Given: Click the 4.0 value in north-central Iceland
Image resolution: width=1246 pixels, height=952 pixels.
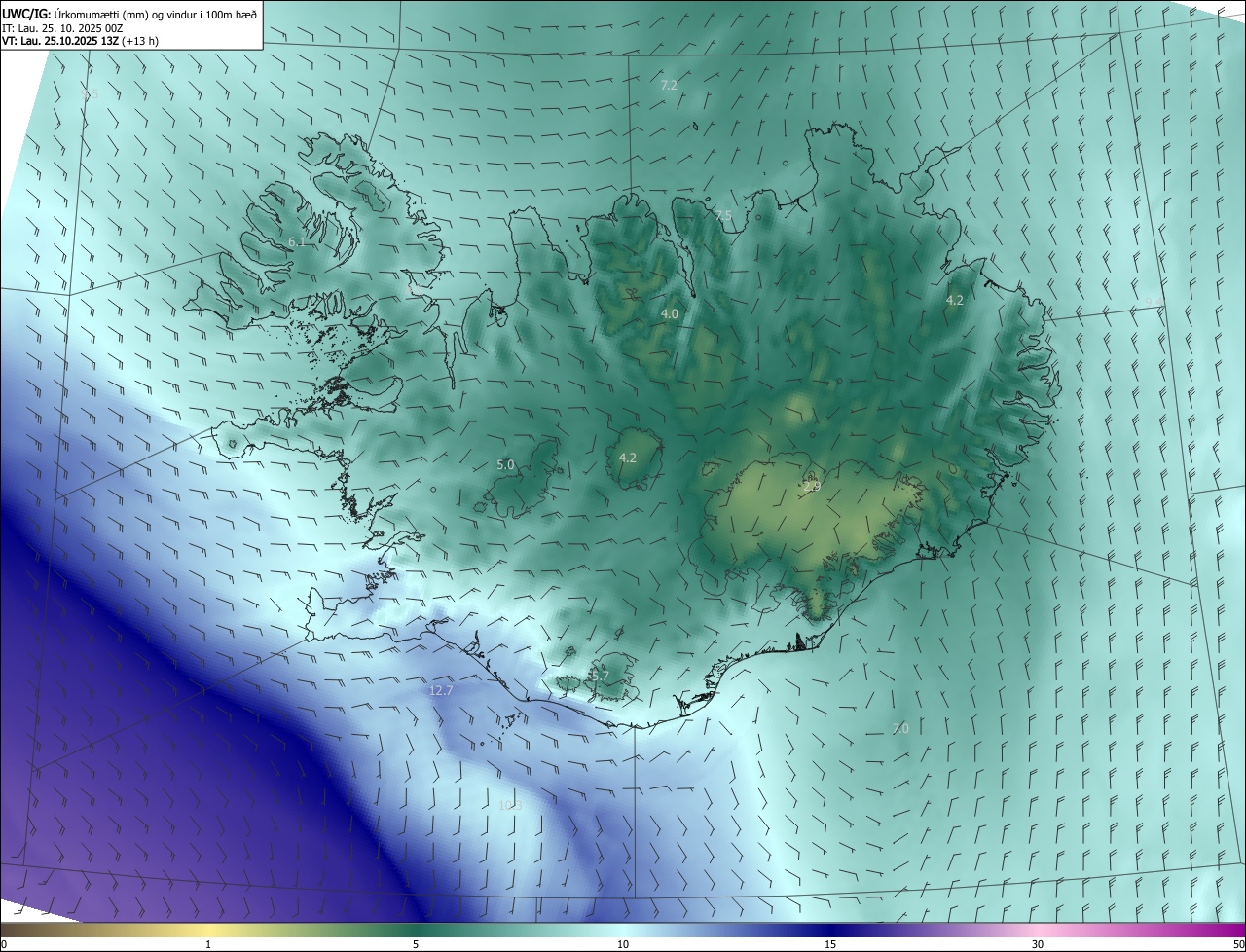Looking at the screenshot, I should pyautogui.click(x=670, y=313).
